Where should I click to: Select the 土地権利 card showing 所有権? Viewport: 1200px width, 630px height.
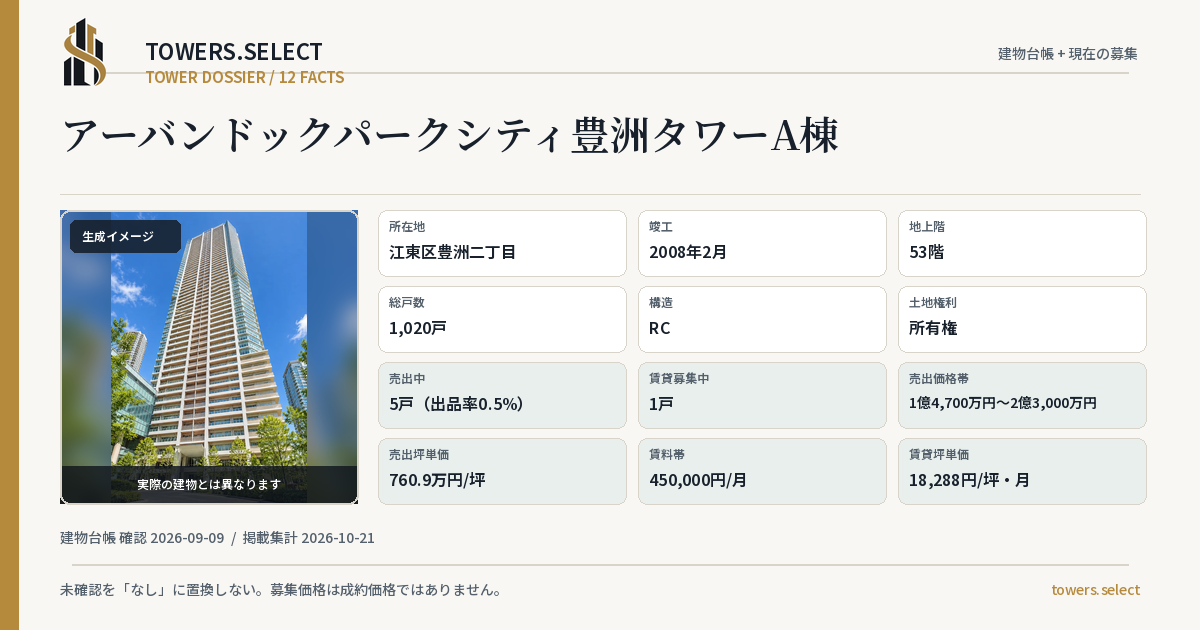(x=1022, y=319)
